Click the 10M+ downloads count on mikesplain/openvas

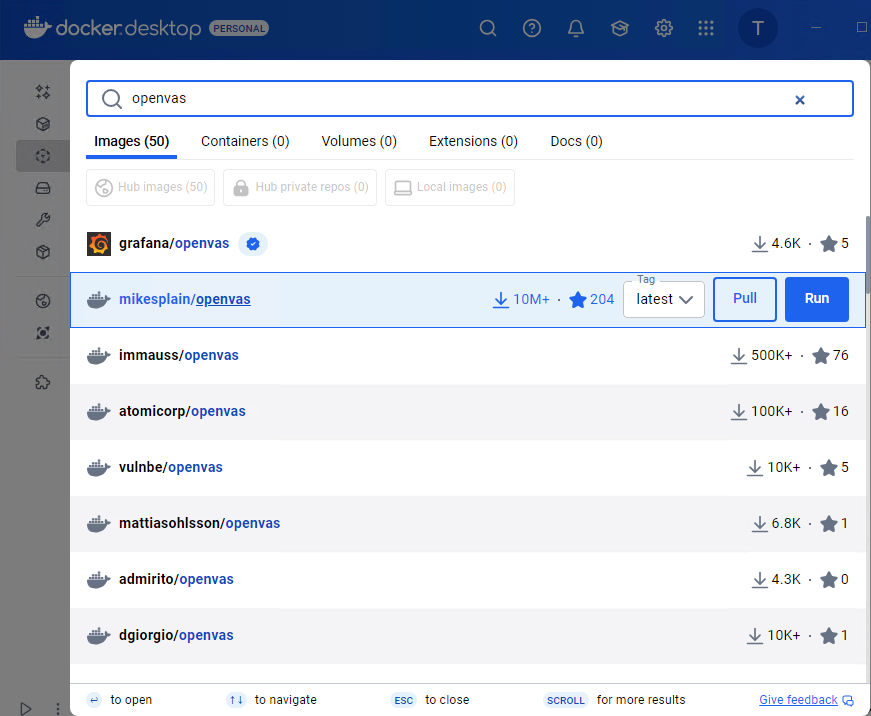point(531,299)
